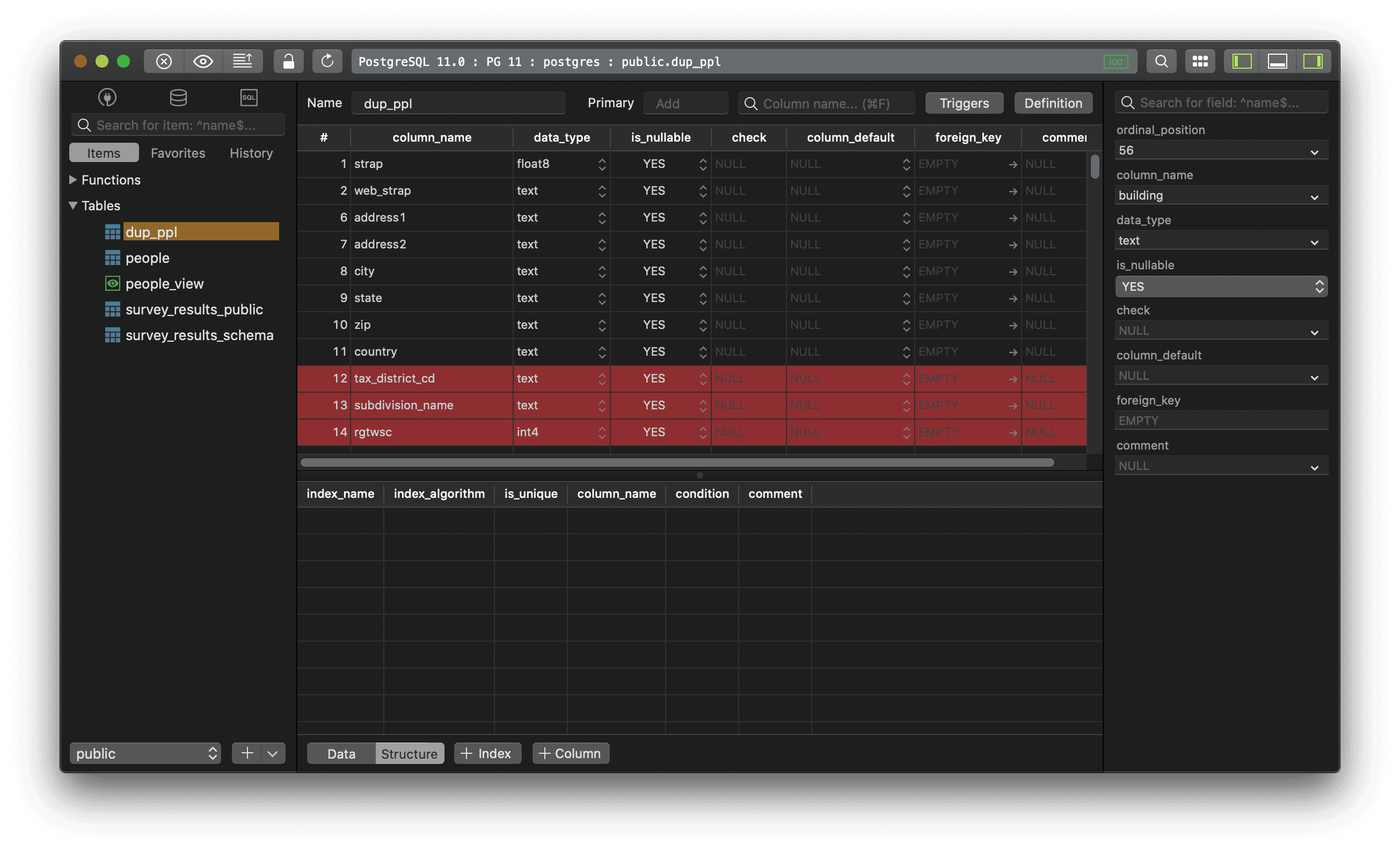The image size is (1400, 852).
Task: Toggle the left sidebar panel icon
Action: pyautogui.click(x=1242, y=61)
